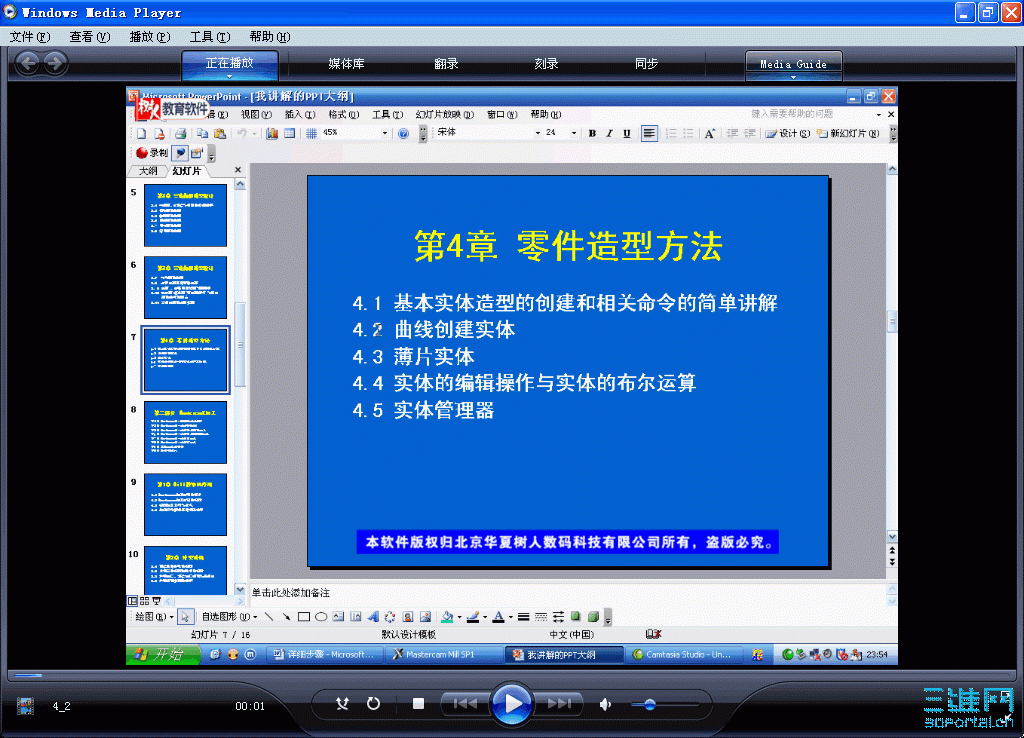This screenshot has height=738, width=1024.
Task: Select slide 8 thumbnail in the slide pane
Action: click(184, 432)
